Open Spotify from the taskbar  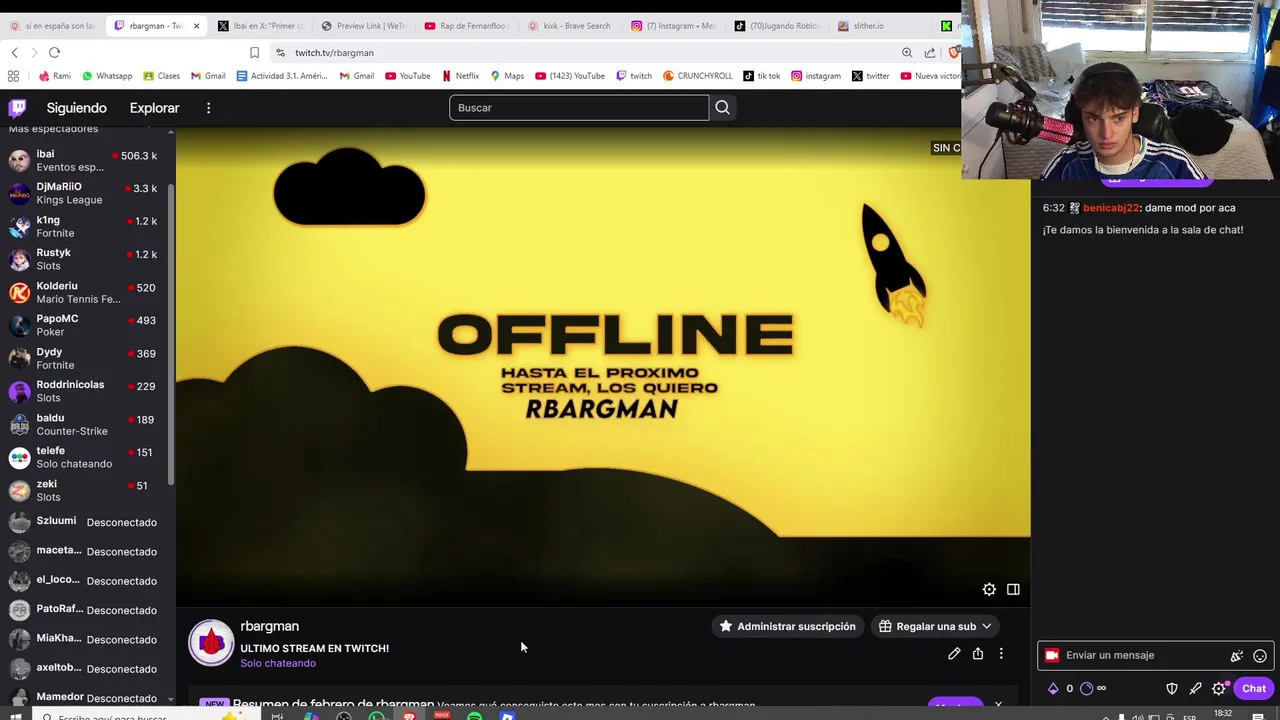click(474, 716)
